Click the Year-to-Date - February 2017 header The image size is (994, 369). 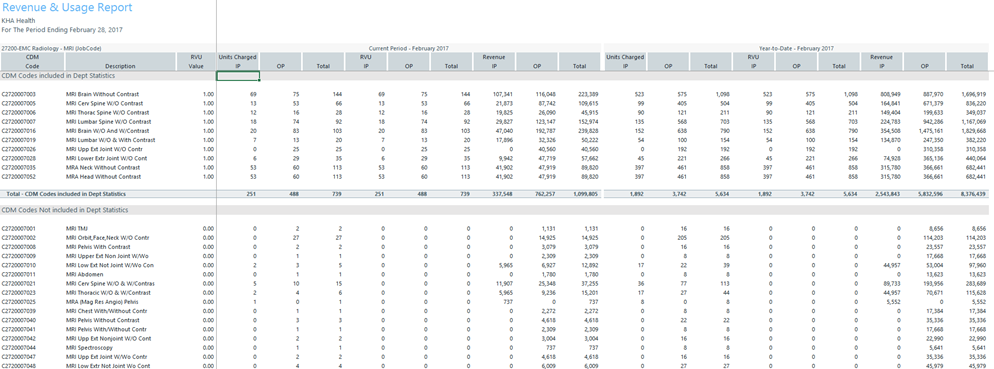pos(796,48)
